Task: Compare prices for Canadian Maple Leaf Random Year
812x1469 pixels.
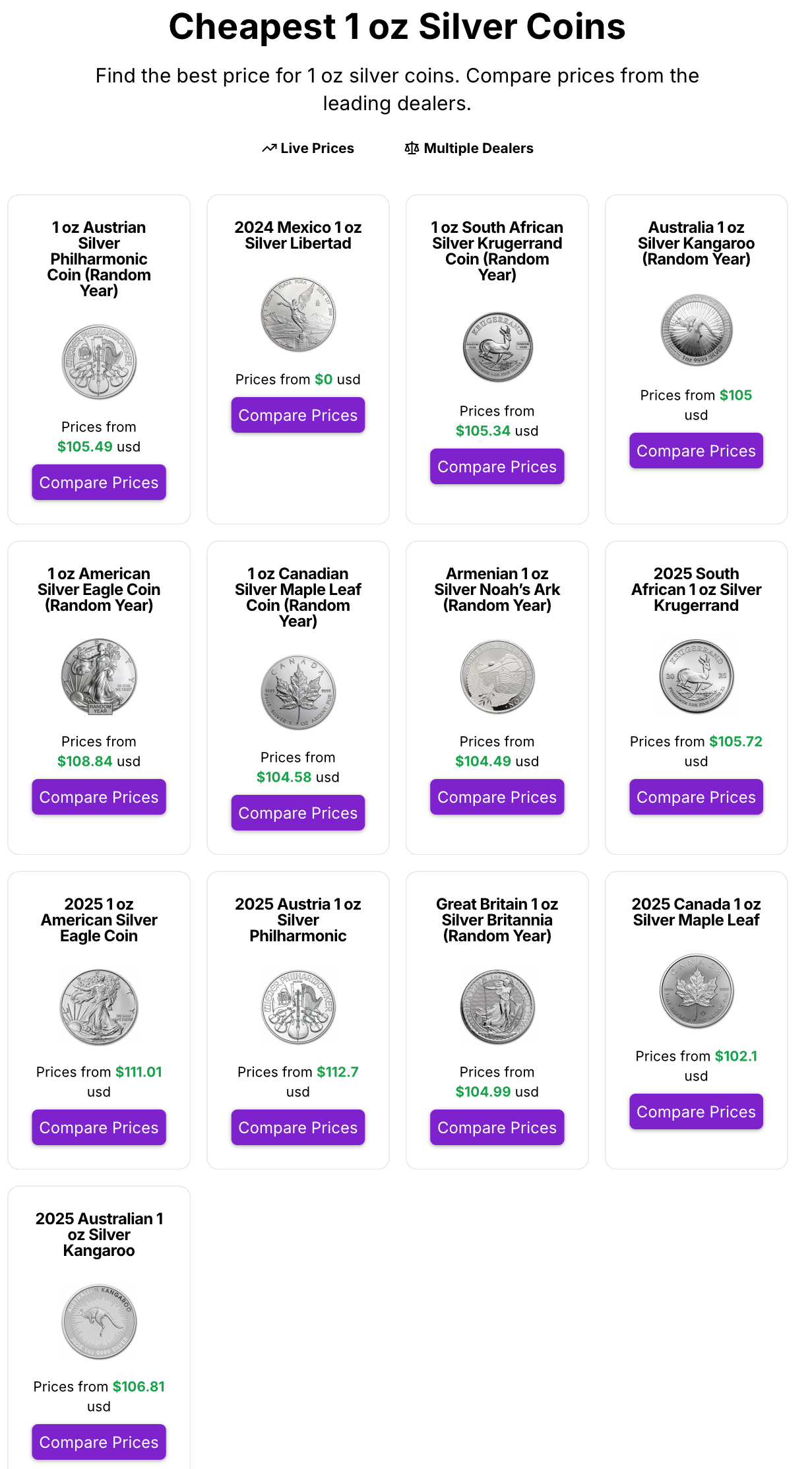Action: [x=298, y=813]
